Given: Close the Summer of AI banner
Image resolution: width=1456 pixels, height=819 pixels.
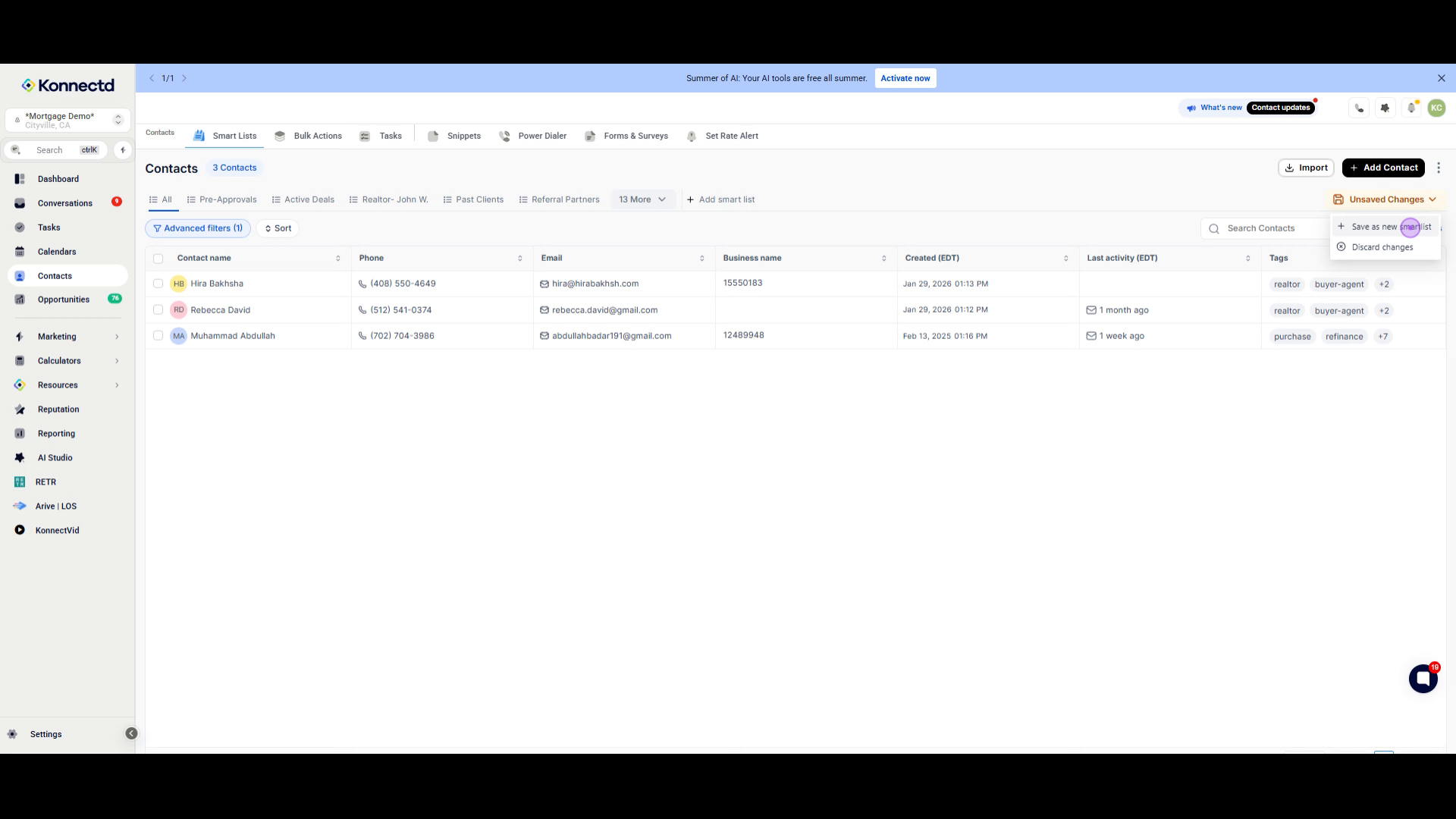Looking at the screenshot, I should [1442, 78].
